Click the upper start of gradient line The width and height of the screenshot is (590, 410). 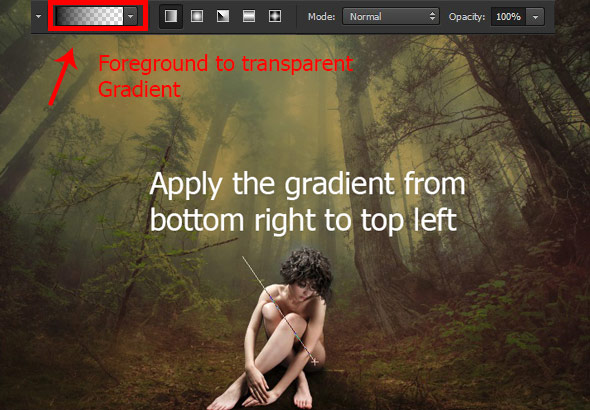pyautogui.click(x=243, y=258)
